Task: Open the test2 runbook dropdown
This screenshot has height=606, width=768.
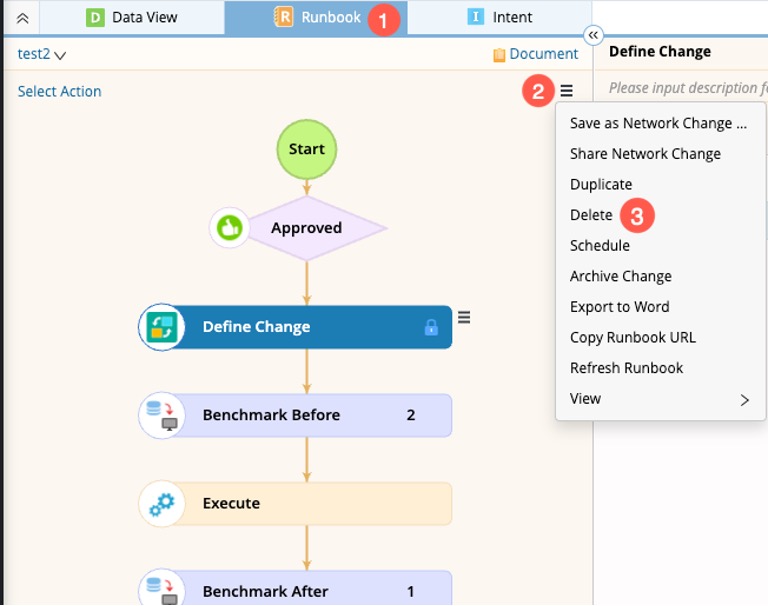Action: (42, 54)
